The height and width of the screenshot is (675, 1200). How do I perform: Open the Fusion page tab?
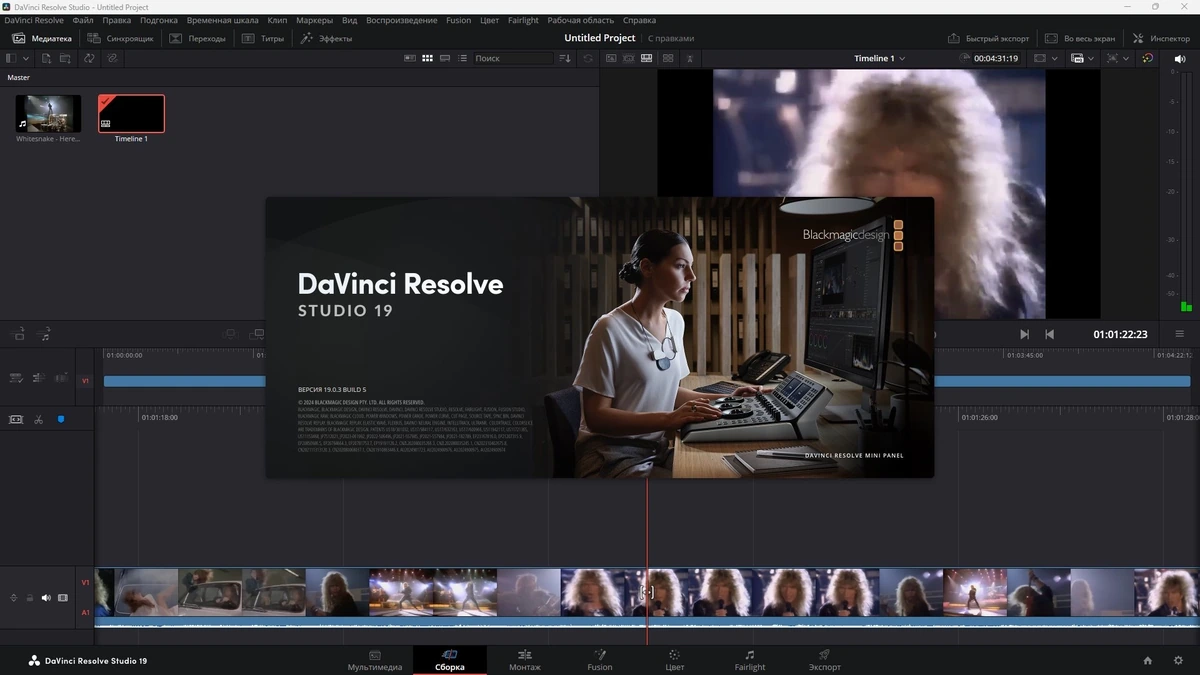pyautogui.click(x=600, y=660)
